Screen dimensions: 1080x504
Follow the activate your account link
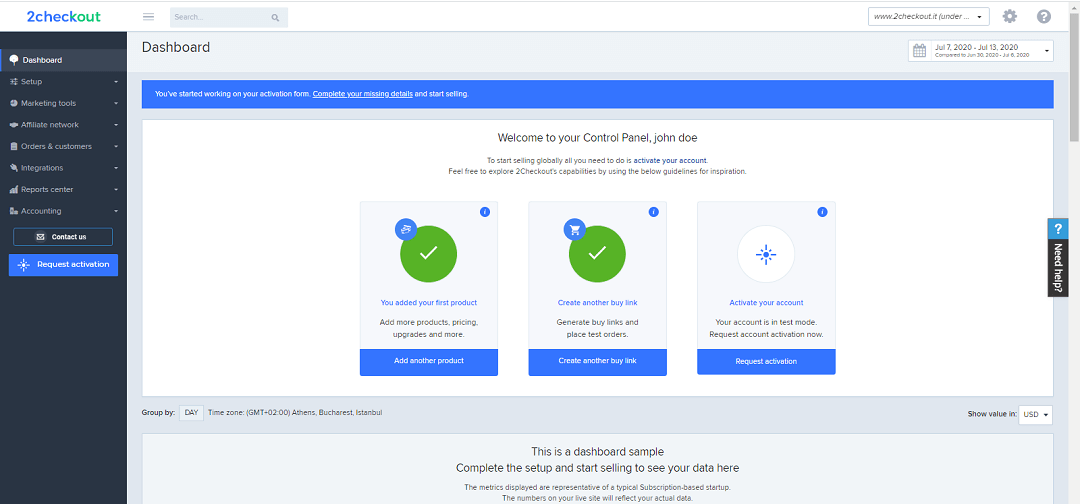tap(669, 160)
